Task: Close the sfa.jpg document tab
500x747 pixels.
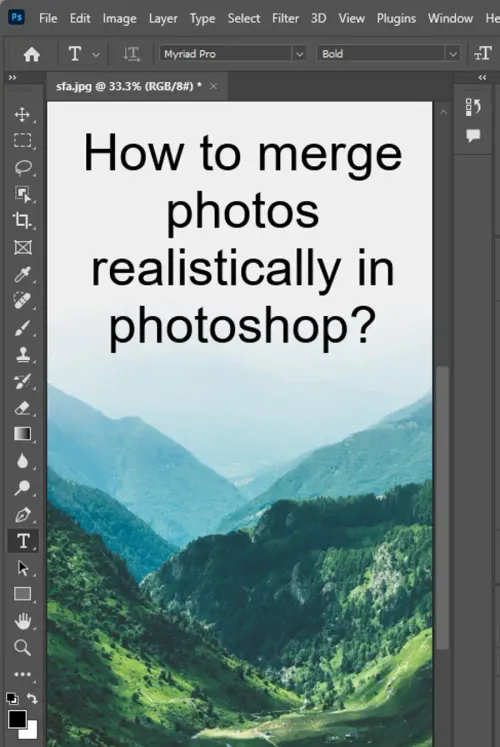Action: (214, 86)
